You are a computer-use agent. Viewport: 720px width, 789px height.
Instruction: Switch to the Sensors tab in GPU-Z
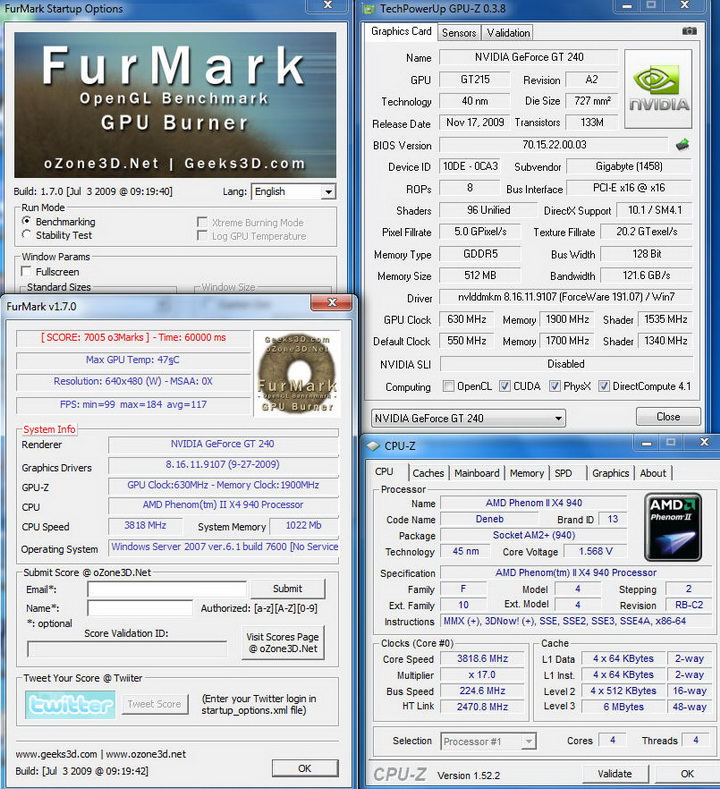tap(459, 33)
